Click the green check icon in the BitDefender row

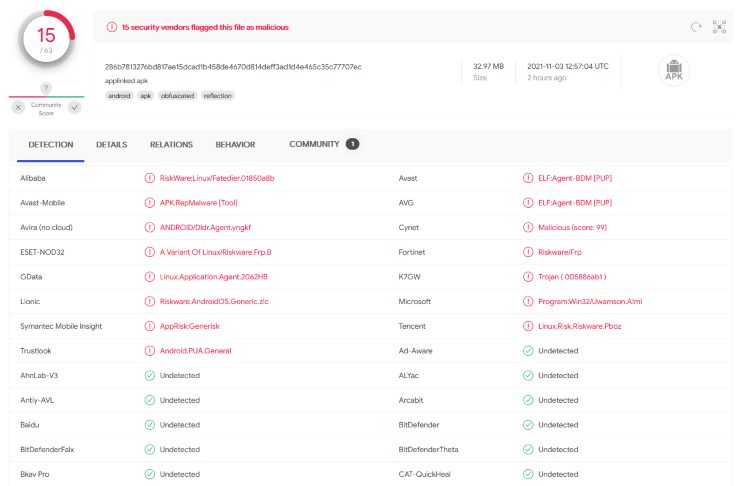528,425
